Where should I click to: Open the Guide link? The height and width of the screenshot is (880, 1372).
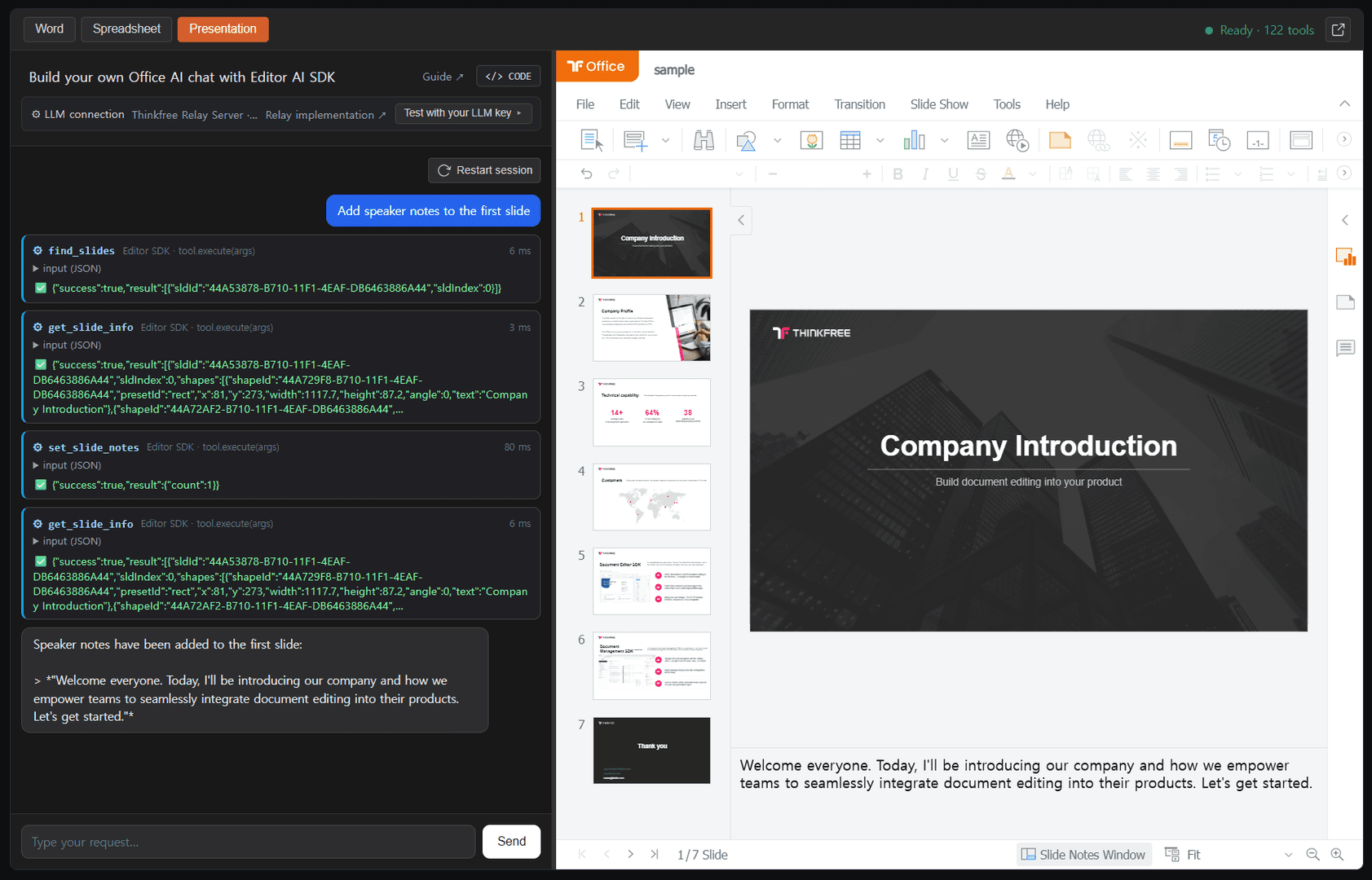coord(443,77)
